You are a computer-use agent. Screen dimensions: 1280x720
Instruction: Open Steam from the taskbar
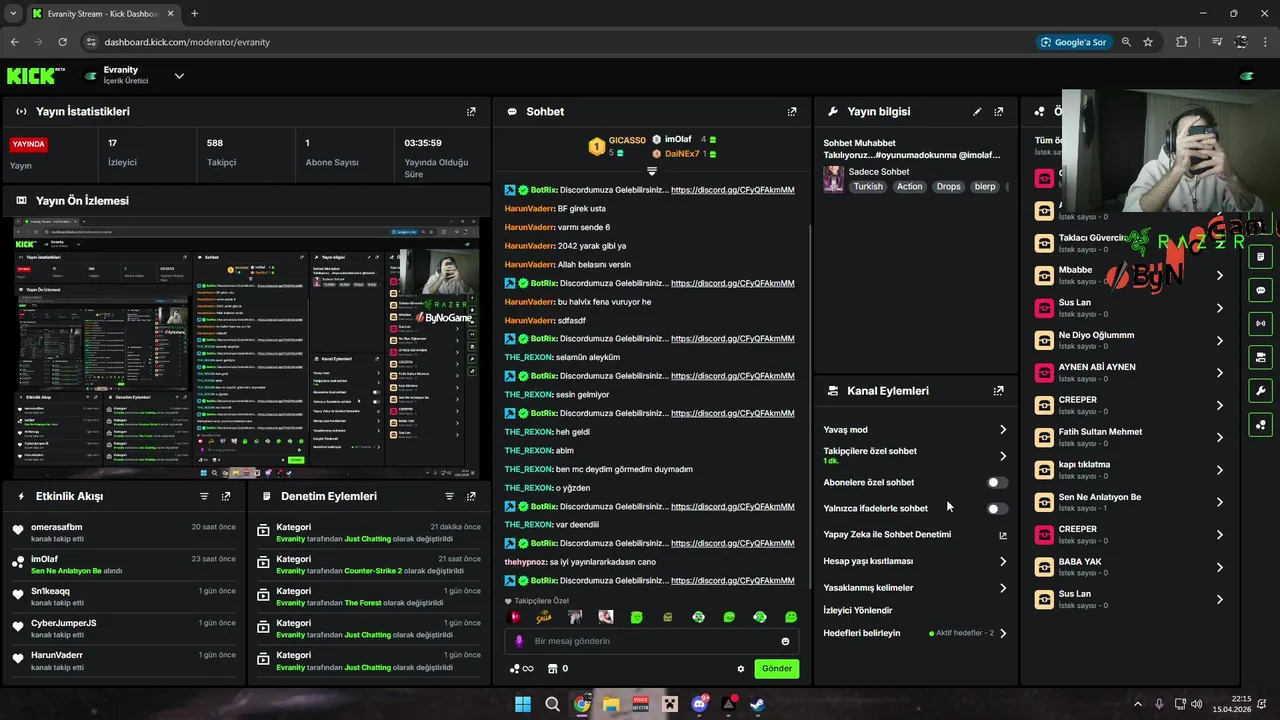coord(757,704)
